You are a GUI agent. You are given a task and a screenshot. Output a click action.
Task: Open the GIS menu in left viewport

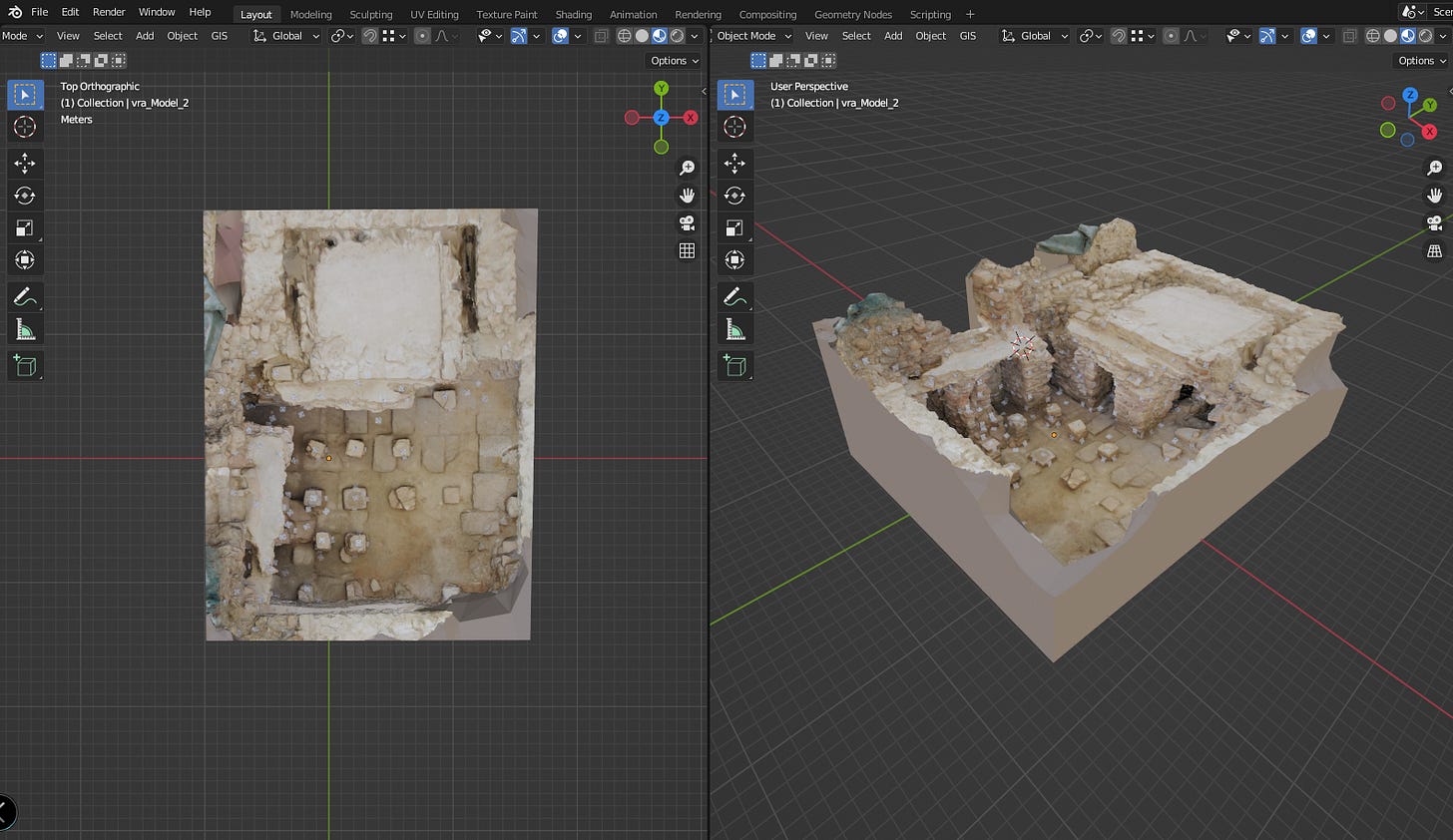coord(220,36)
